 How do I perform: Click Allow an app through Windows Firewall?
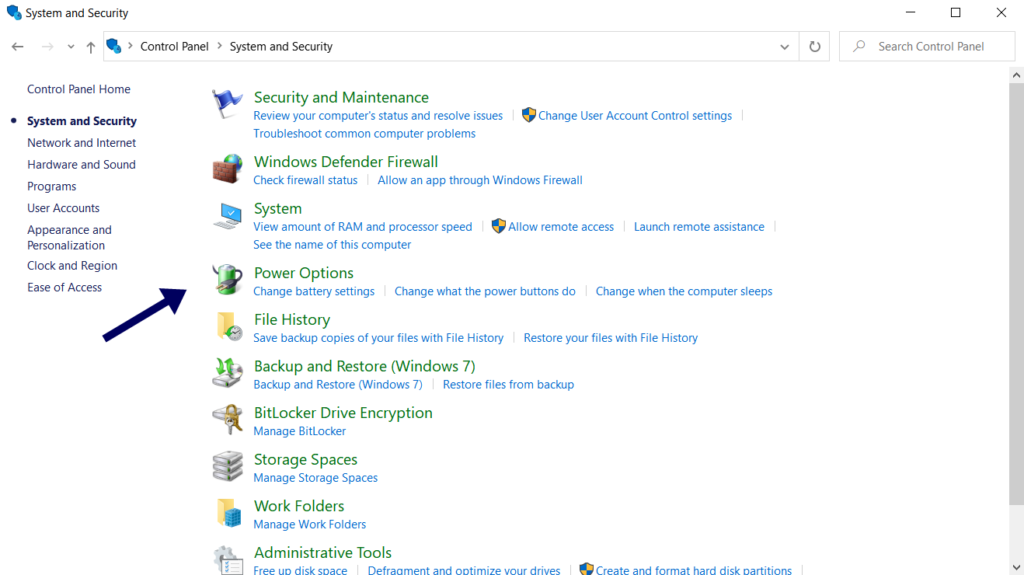point(480,180)
